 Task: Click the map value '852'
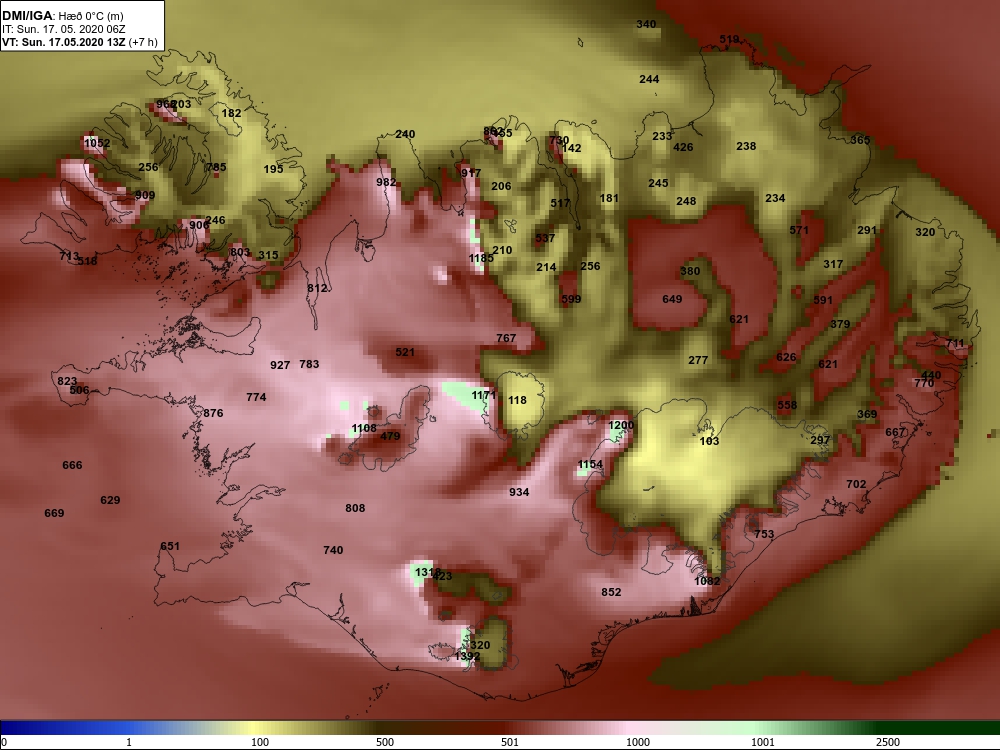point(611,592)
